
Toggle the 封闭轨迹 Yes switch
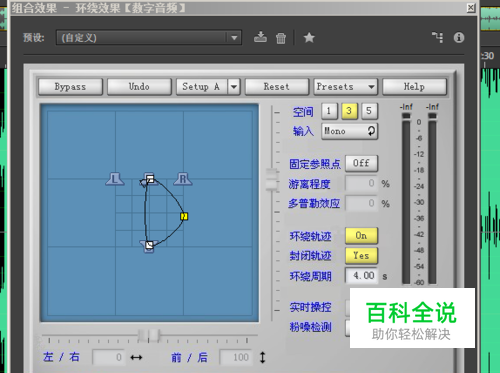click(361, 256)
